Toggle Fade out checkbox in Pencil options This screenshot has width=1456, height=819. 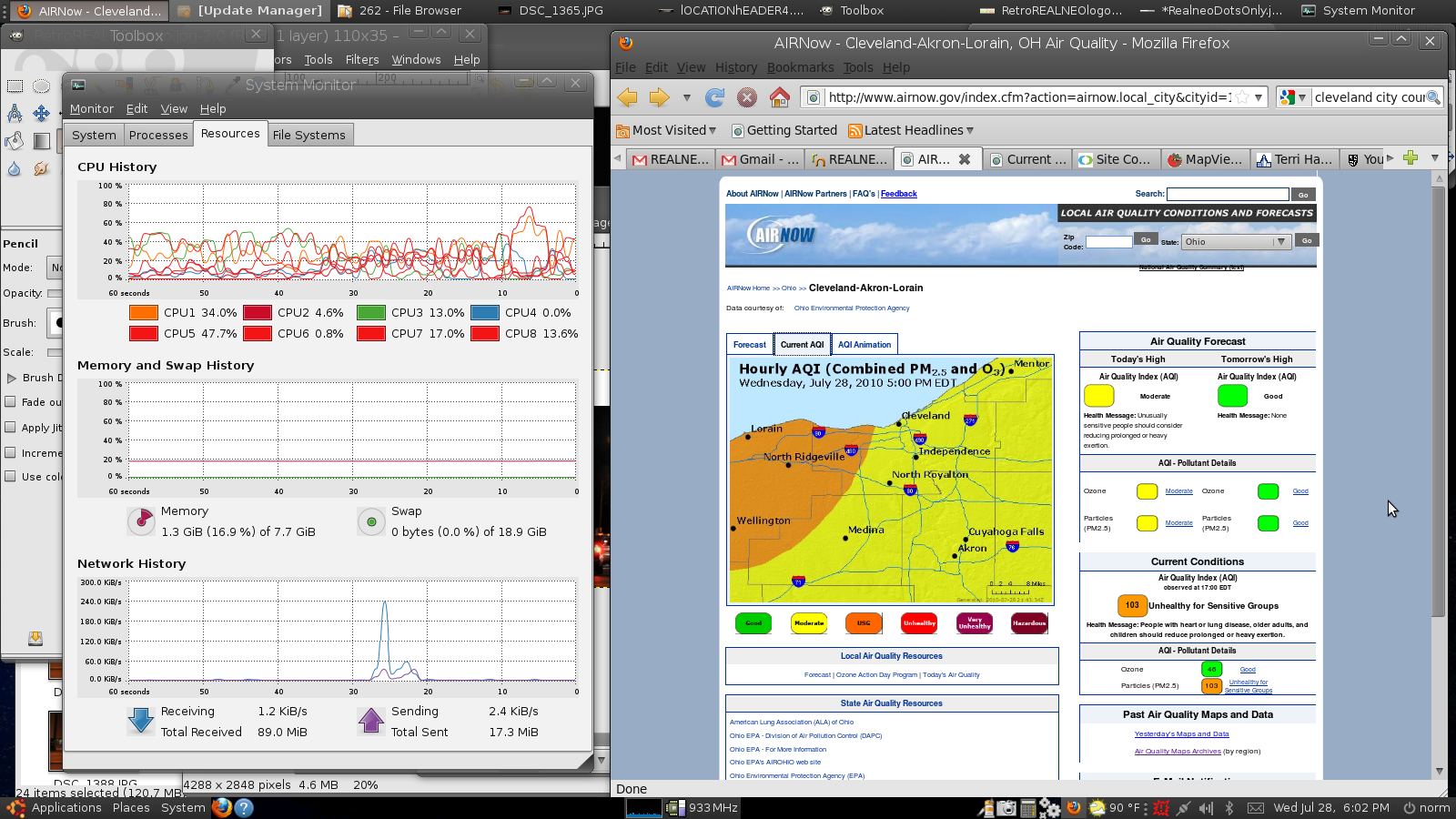(x=11, y=401)
